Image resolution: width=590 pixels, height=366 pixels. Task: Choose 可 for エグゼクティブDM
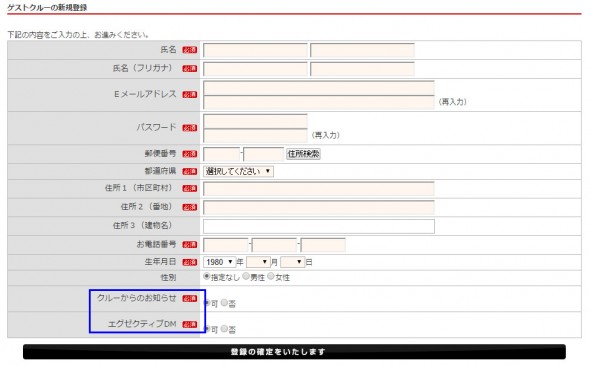(207, 329)
